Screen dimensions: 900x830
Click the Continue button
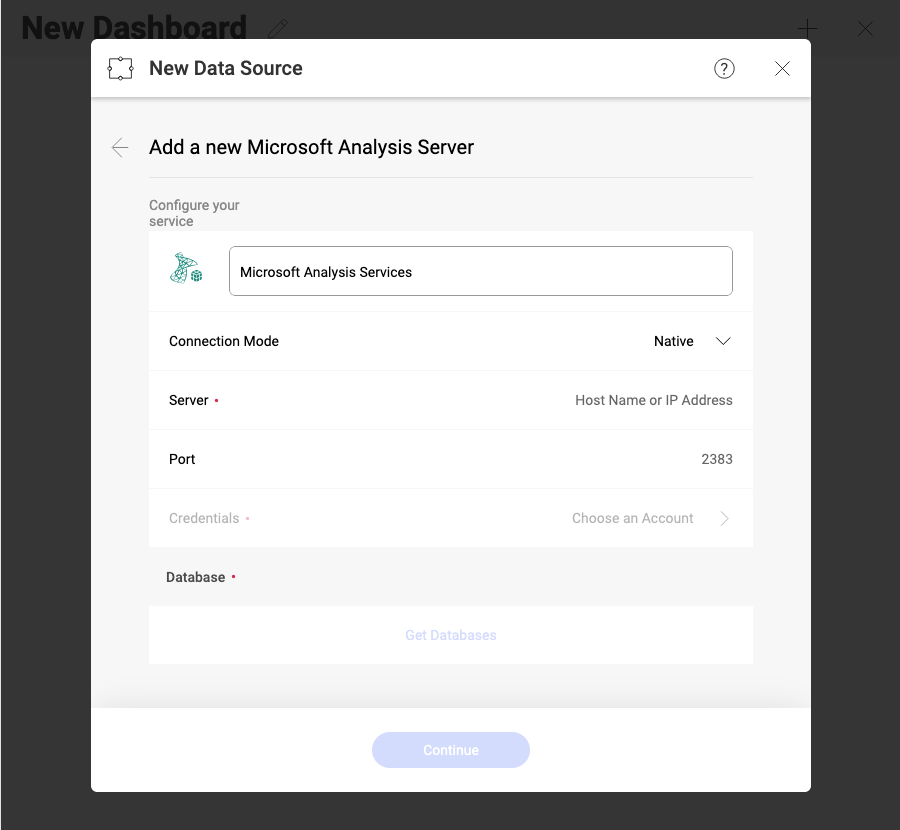coord(450,750)
